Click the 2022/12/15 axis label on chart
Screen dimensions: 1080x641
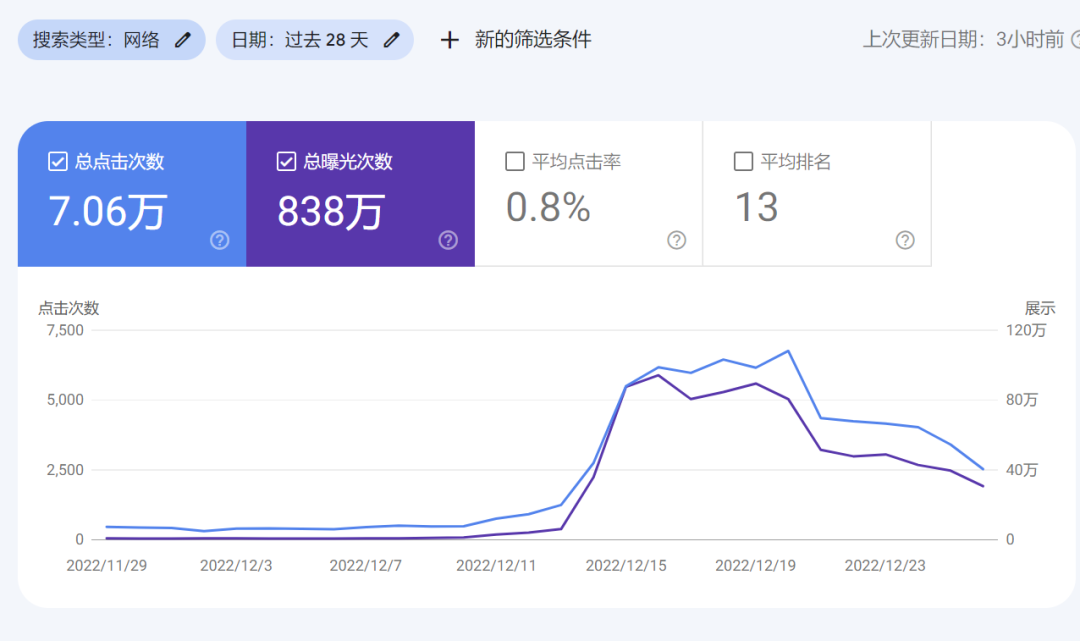point(624,564)
